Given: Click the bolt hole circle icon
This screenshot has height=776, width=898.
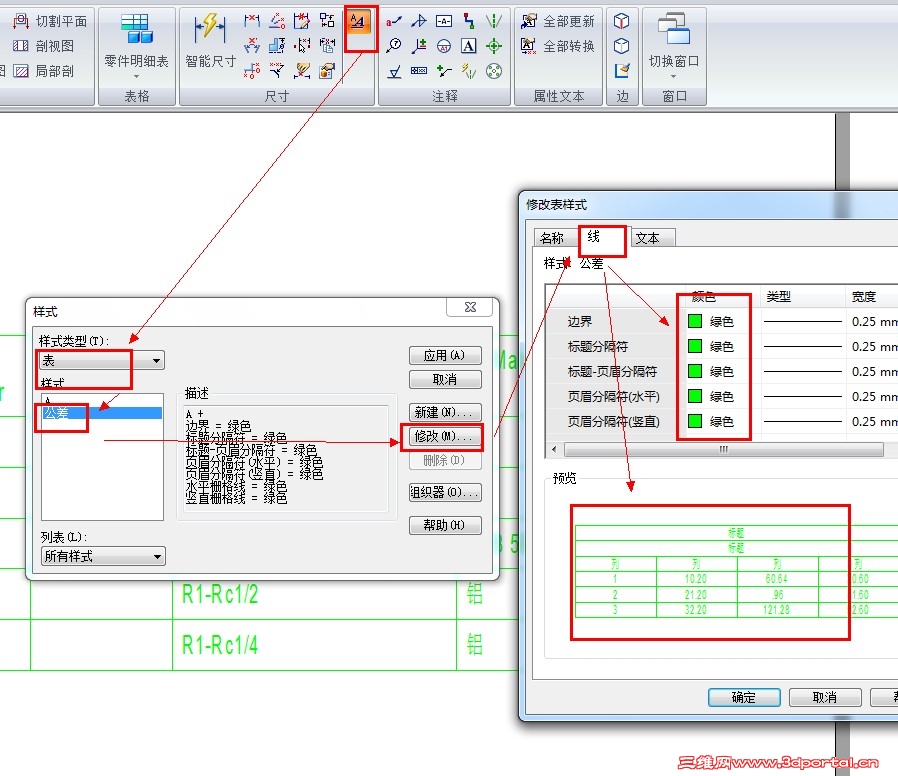Looking at the screenshot, I should (x=494, y=71).
